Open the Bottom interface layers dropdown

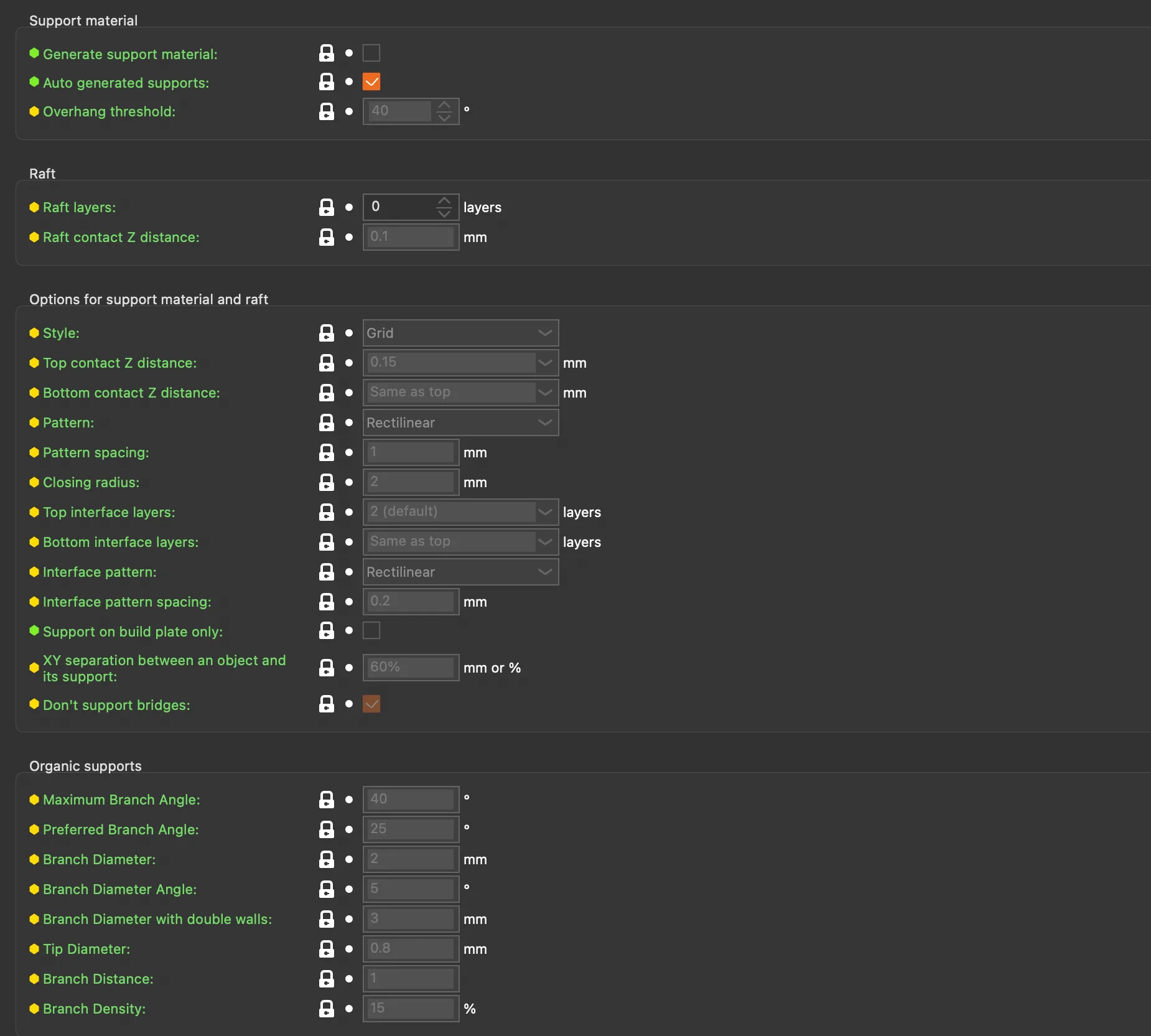coord(460,542)
